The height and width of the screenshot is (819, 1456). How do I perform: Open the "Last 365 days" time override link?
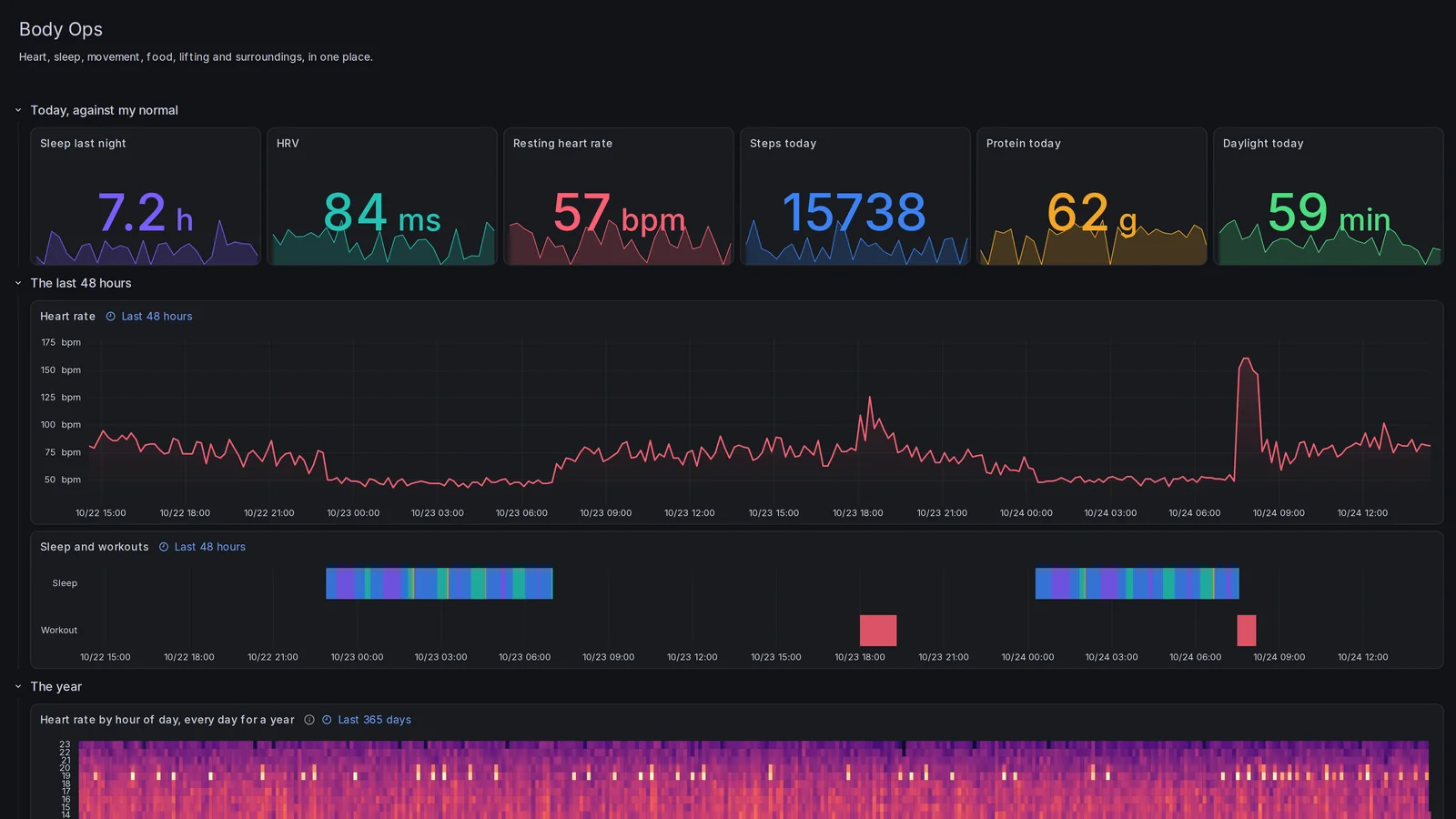[x=374, y=720]
